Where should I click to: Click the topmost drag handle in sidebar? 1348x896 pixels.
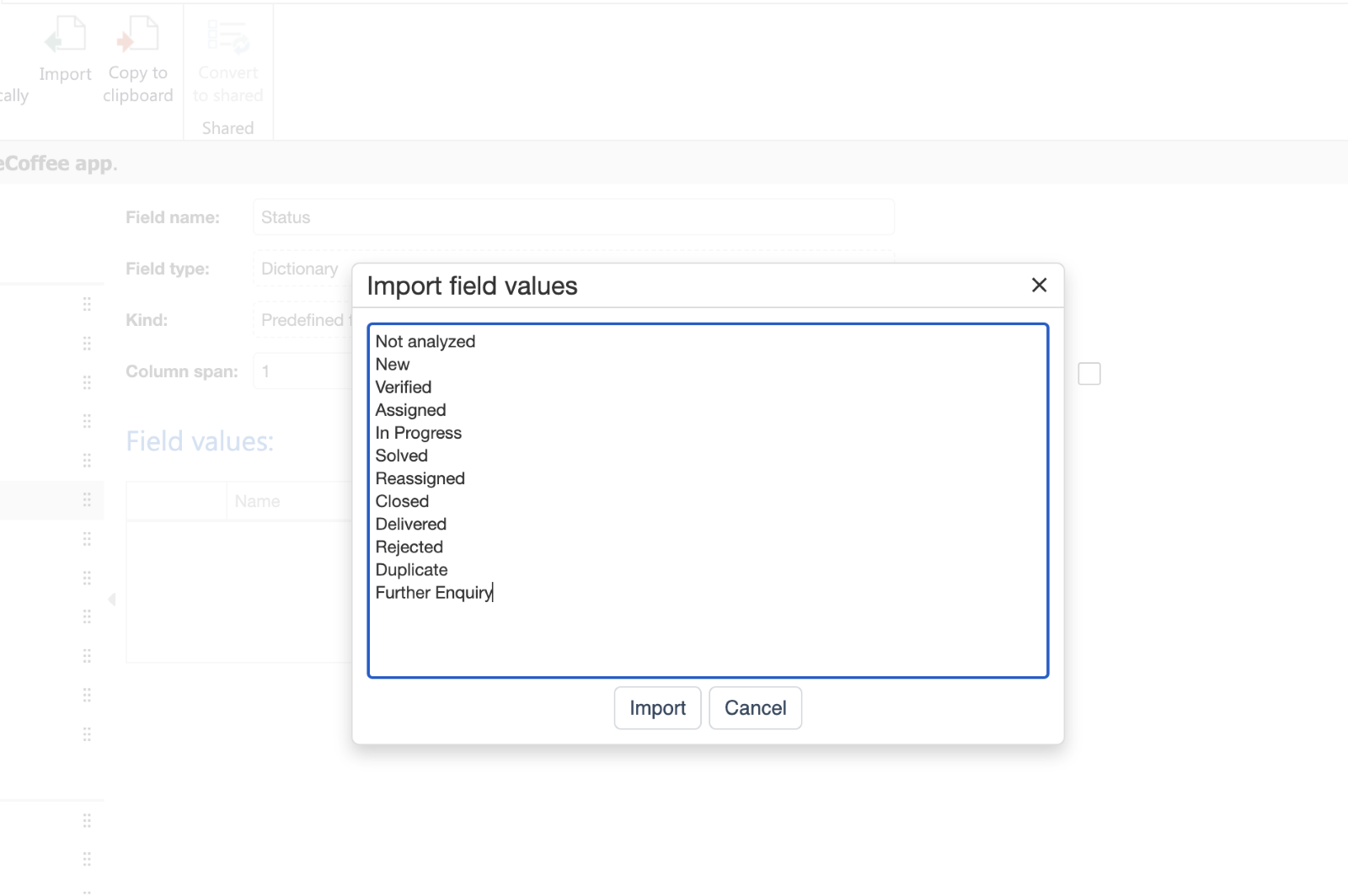87,304
